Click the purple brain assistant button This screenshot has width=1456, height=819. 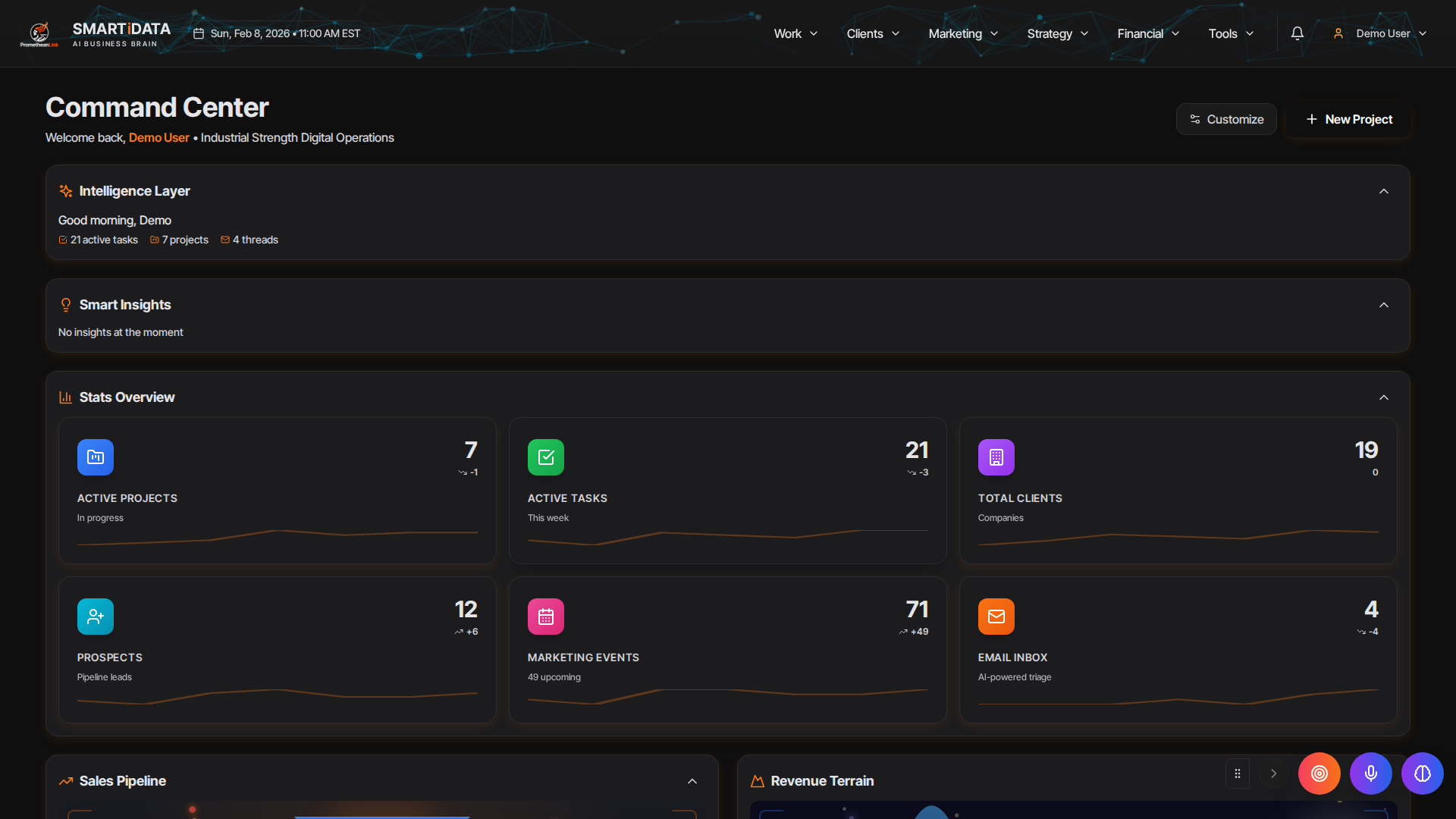click(x=1422, y=773)
